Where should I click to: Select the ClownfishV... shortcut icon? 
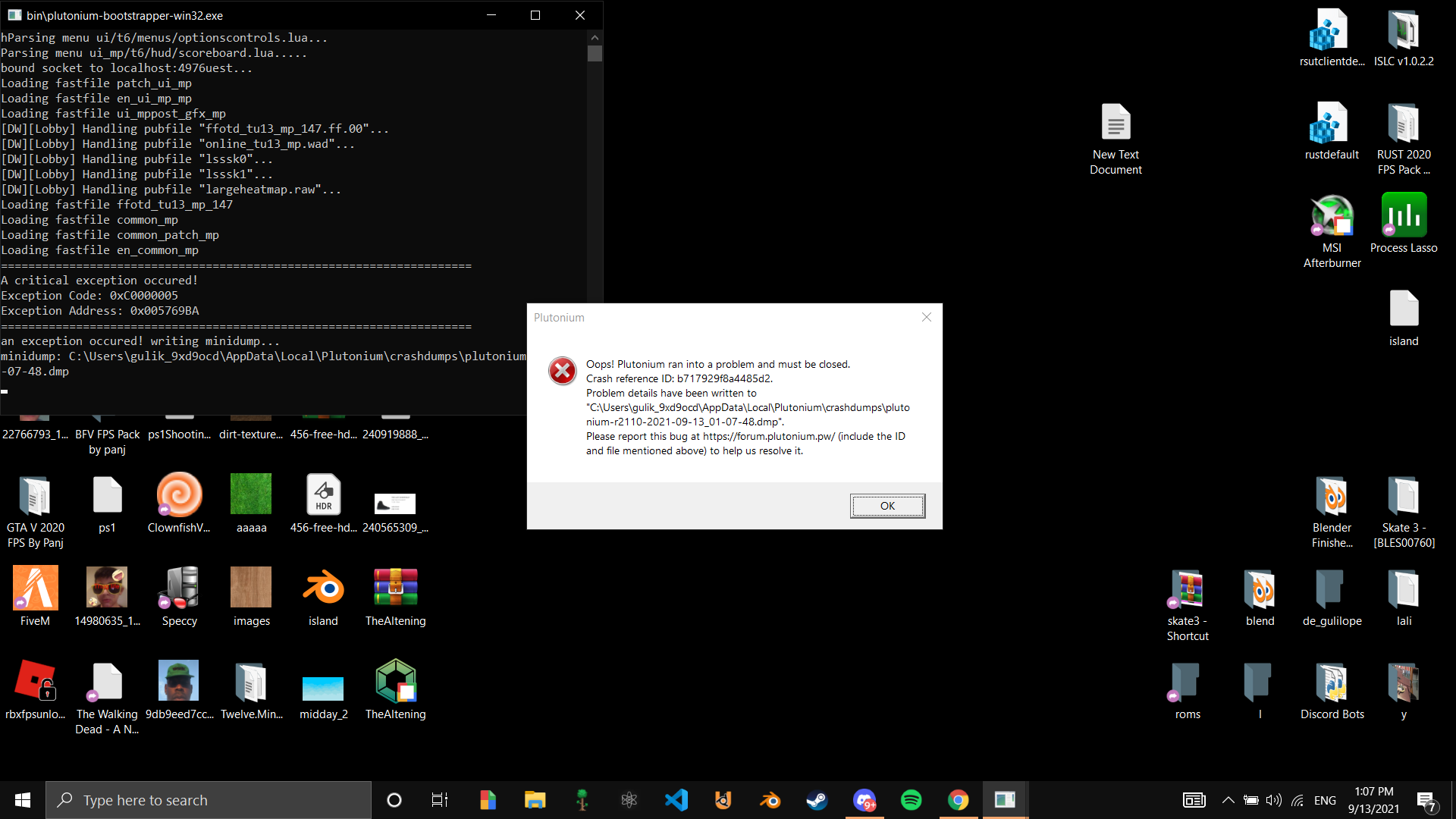(x=179, y=504)
